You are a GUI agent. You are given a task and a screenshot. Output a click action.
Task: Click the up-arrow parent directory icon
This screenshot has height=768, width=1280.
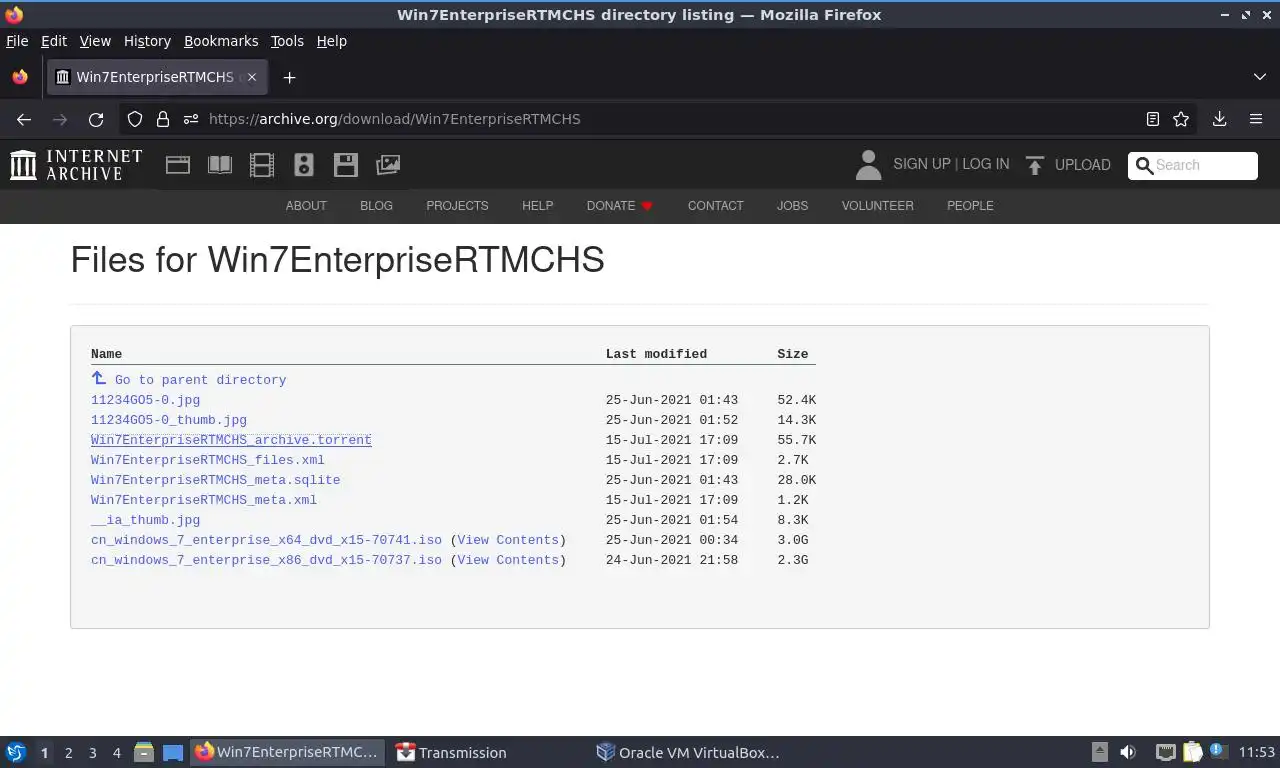pyautogui.click(x=98, y=378)
